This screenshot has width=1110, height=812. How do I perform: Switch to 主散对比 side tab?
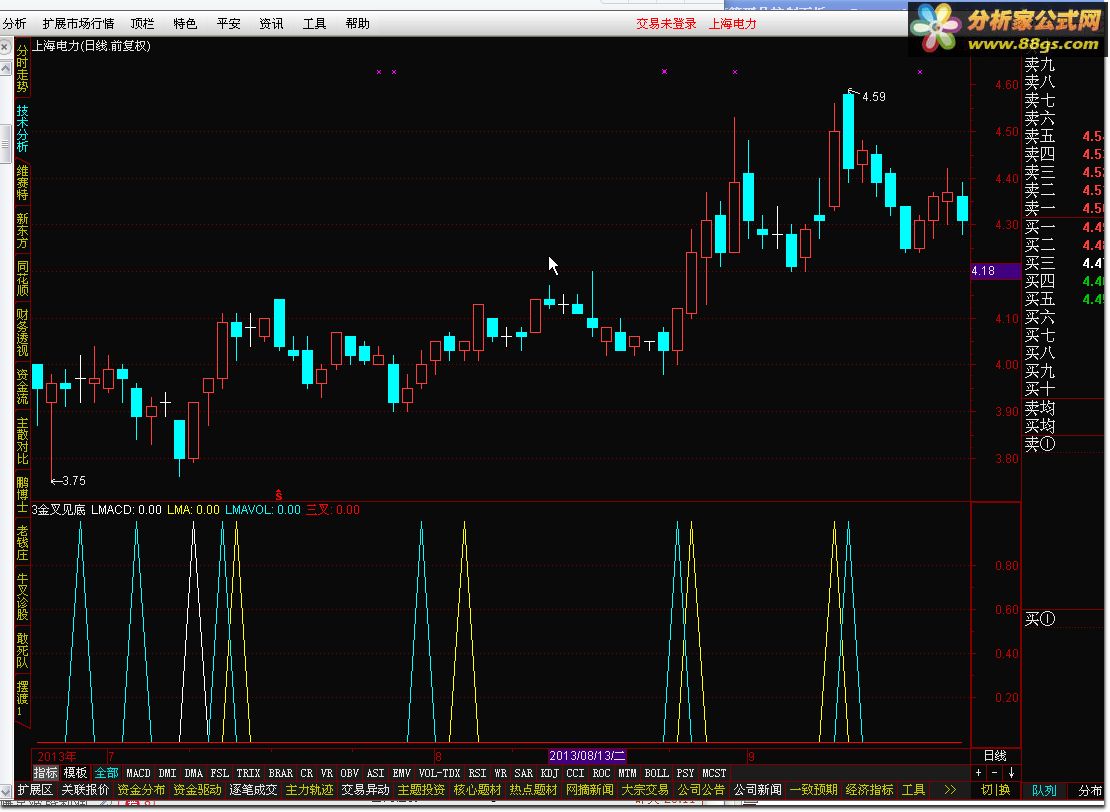coord(23,440)
